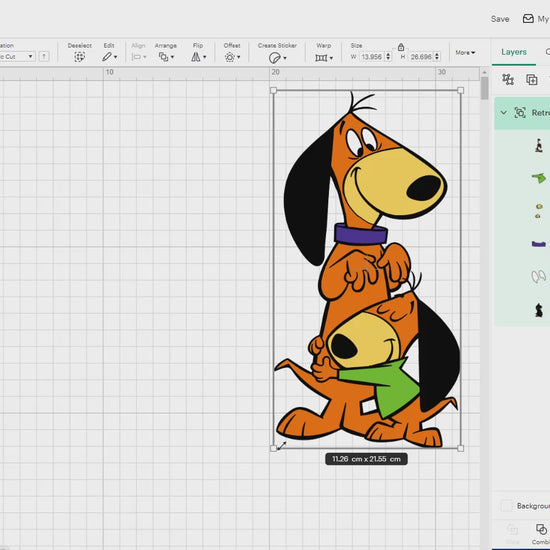Open the More menu in the toolbar
The height and width of the screenshot is (550, 550).
click(x=465, y=53)
